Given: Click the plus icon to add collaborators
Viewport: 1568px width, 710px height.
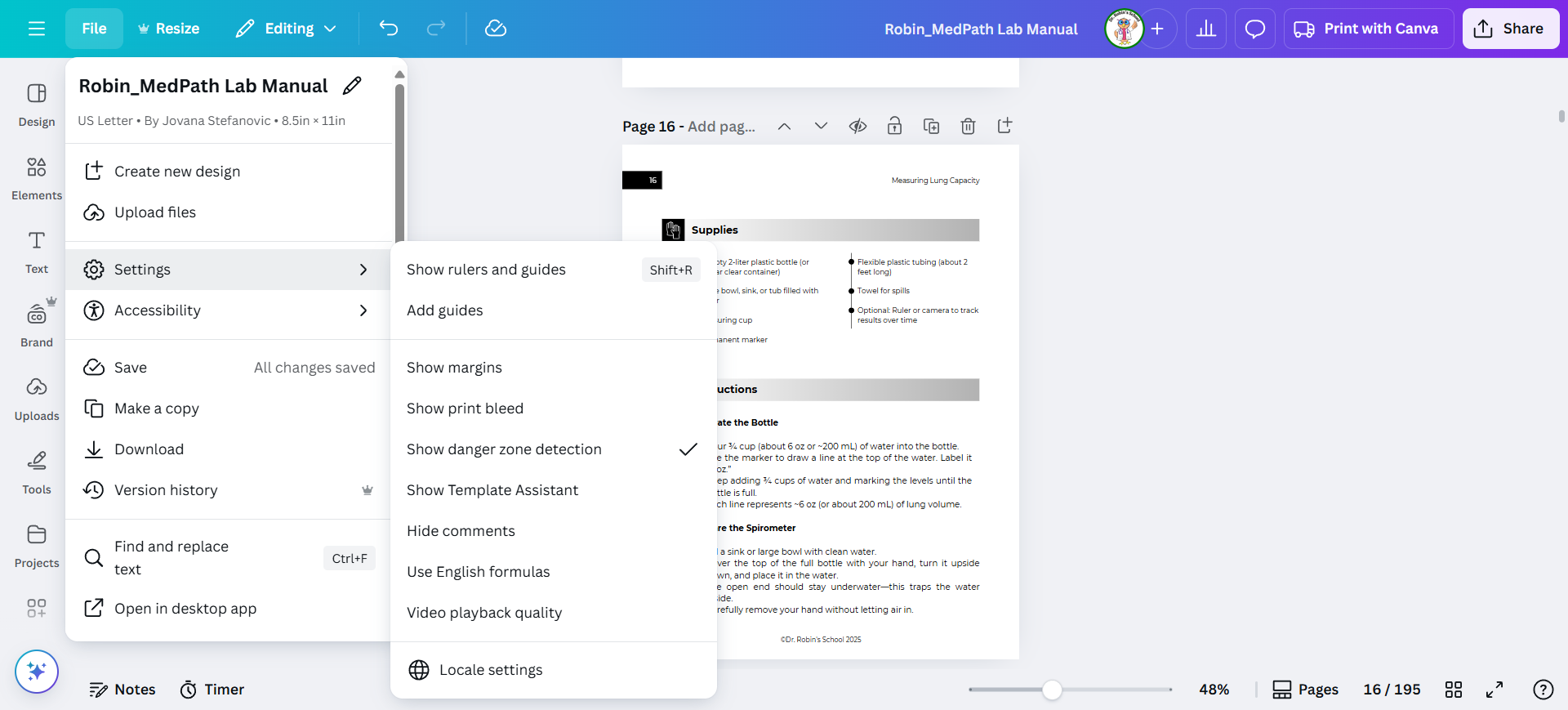Looking at the screenshot, I should tap(1157, 29).
